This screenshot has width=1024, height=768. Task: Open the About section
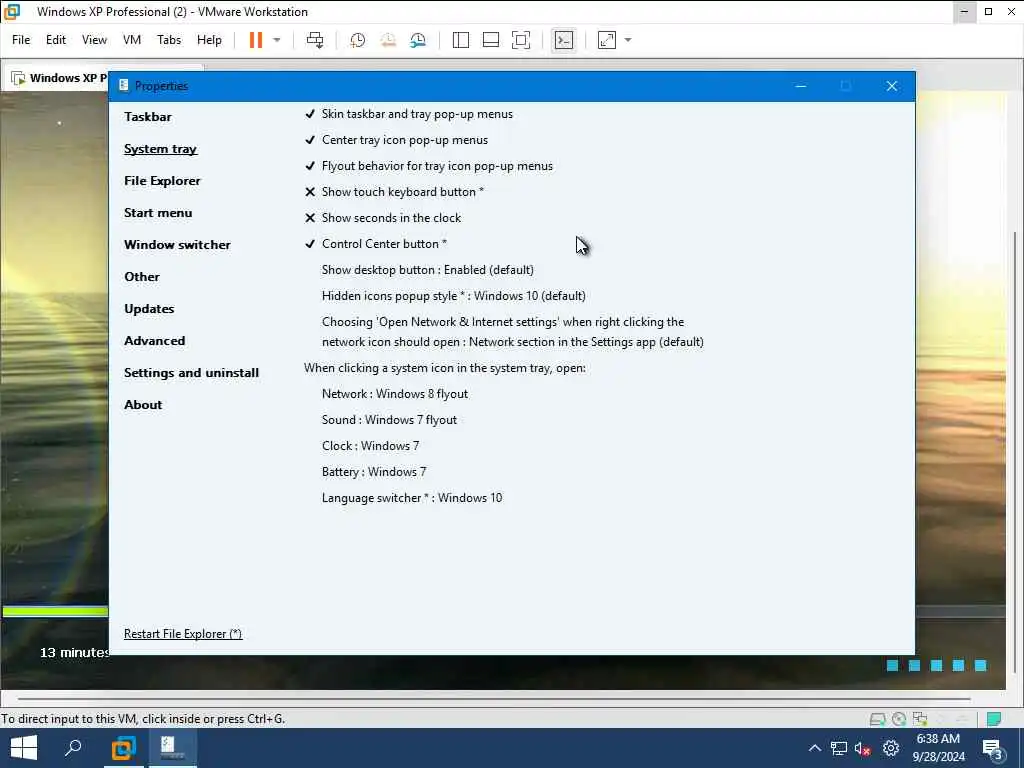pos(143,405)
